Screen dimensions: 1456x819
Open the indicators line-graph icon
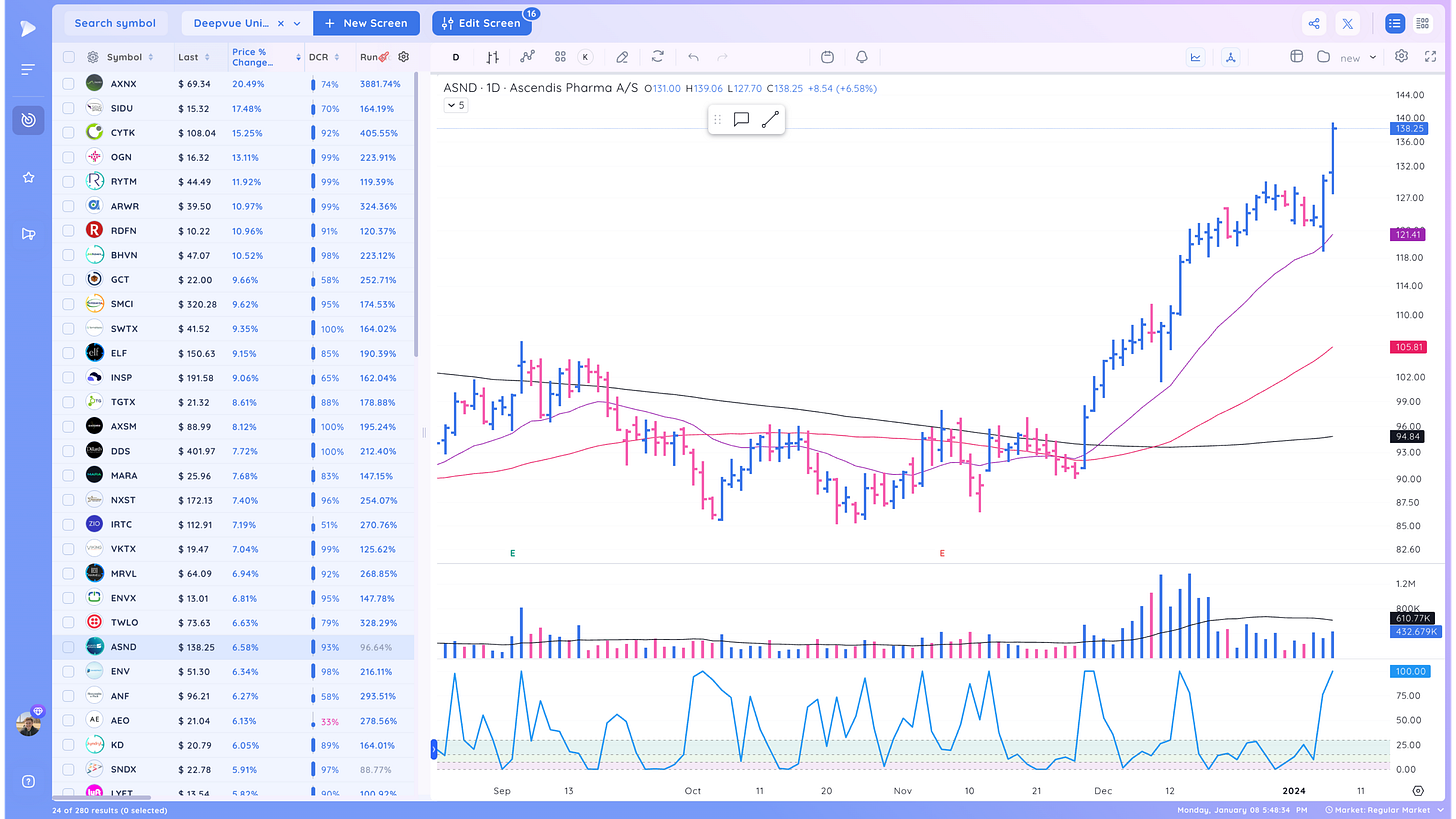527,57
